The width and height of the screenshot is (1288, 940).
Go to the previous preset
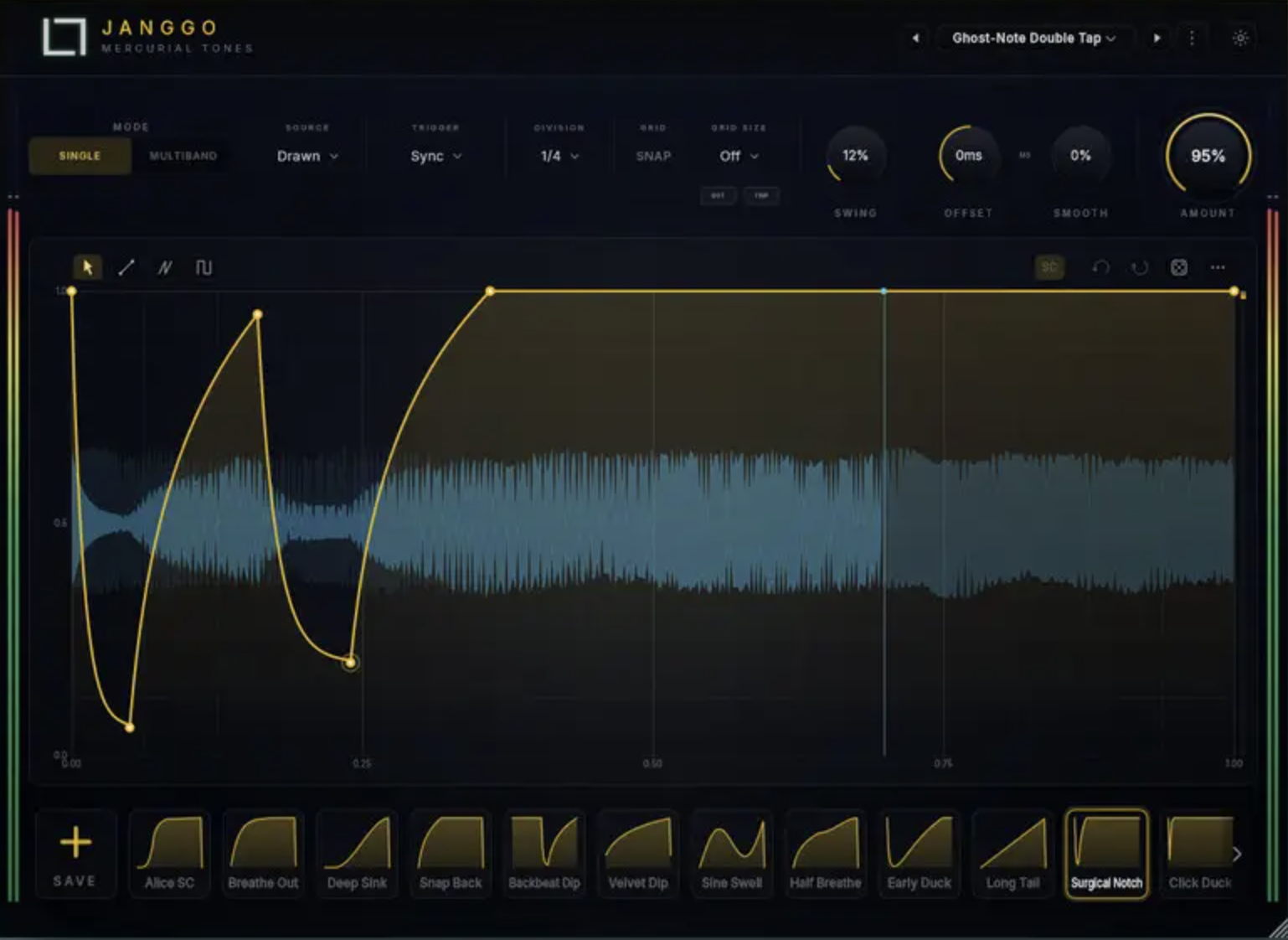click(915, 38)
